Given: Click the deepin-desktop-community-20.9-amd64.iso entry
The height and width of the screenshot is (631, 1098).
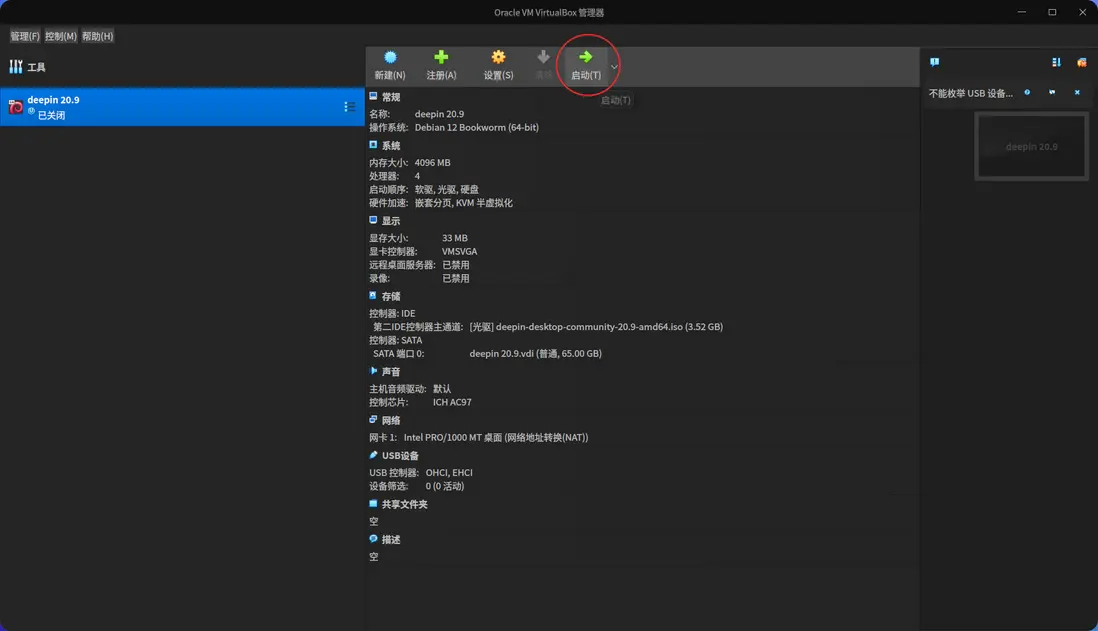Looking at the screenshot, I should 596,327.
